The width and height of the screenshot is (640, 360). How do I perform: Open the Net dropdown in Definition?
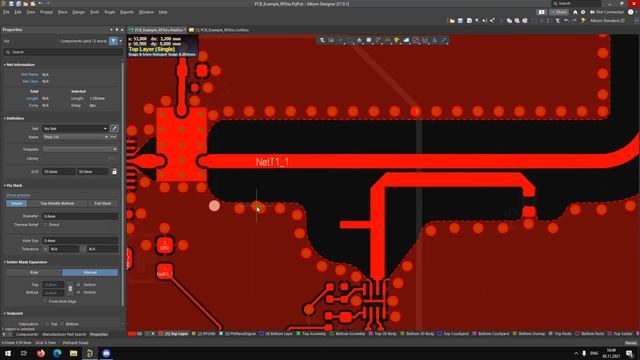pyautogui.click(x=105, y=129)
